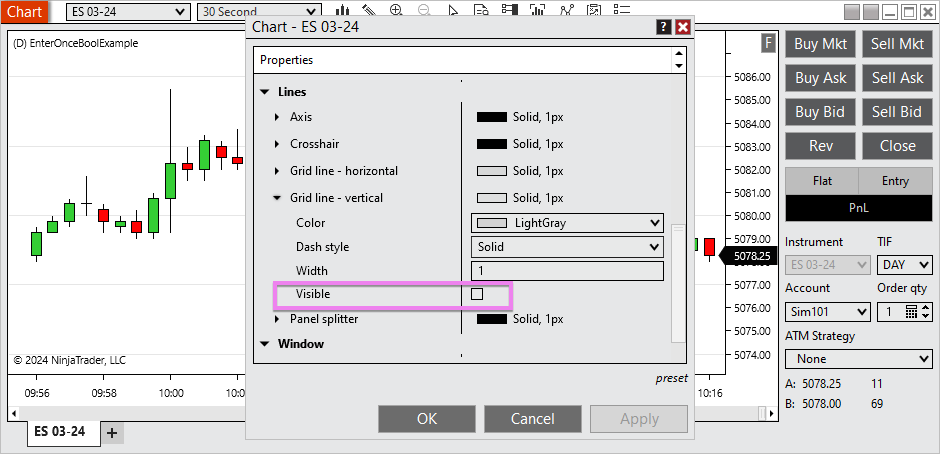This screenshot has height=454, width=940.
Task: Open the ATM Strategy dropdown
Action: tap(859, 358)
